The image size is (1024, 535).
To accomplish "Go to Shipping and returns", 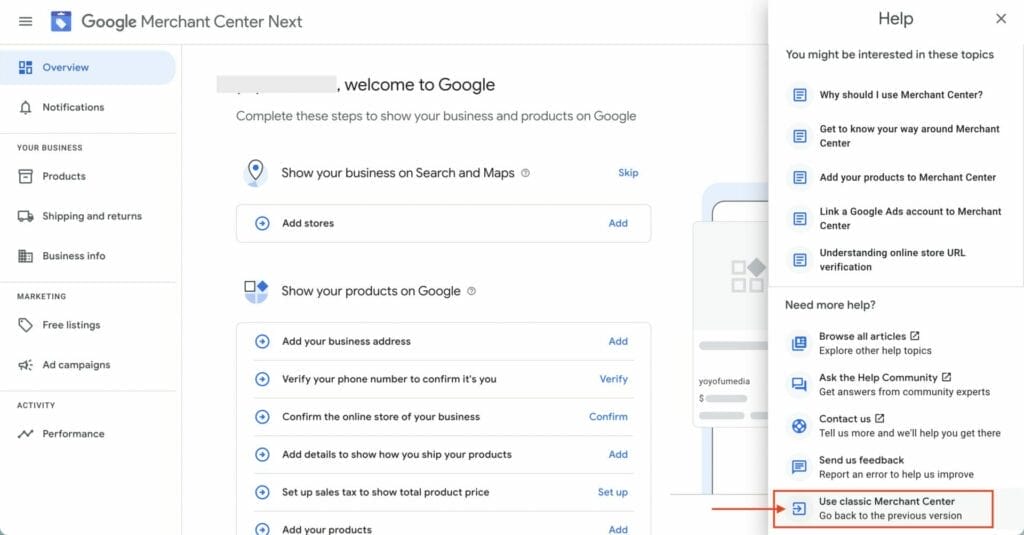I will coord(91,216).
